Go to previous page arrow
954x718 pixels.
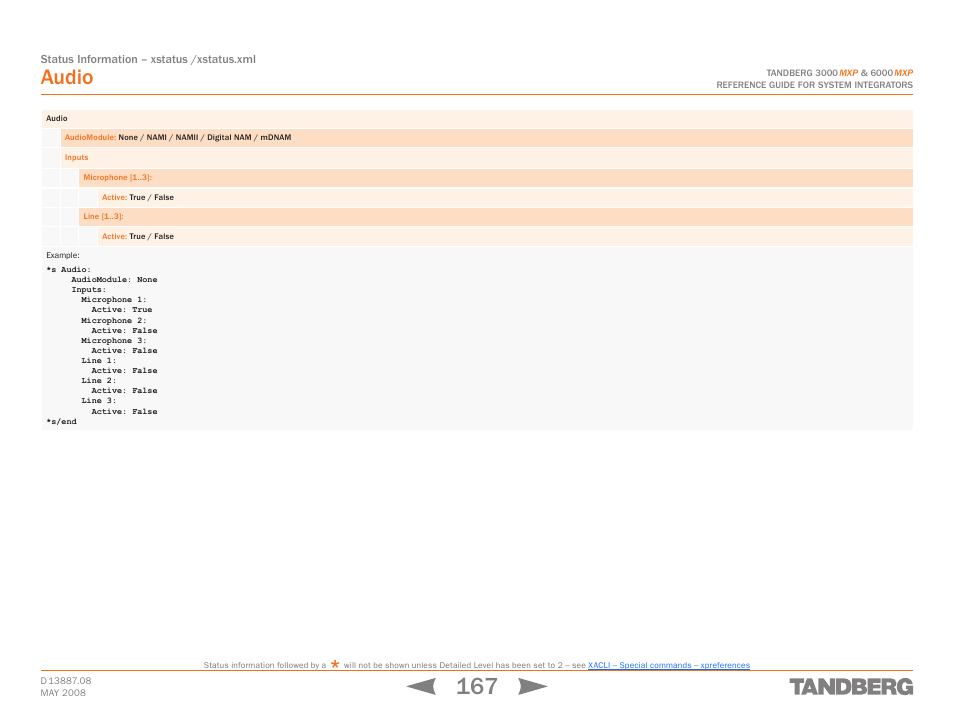421,686
